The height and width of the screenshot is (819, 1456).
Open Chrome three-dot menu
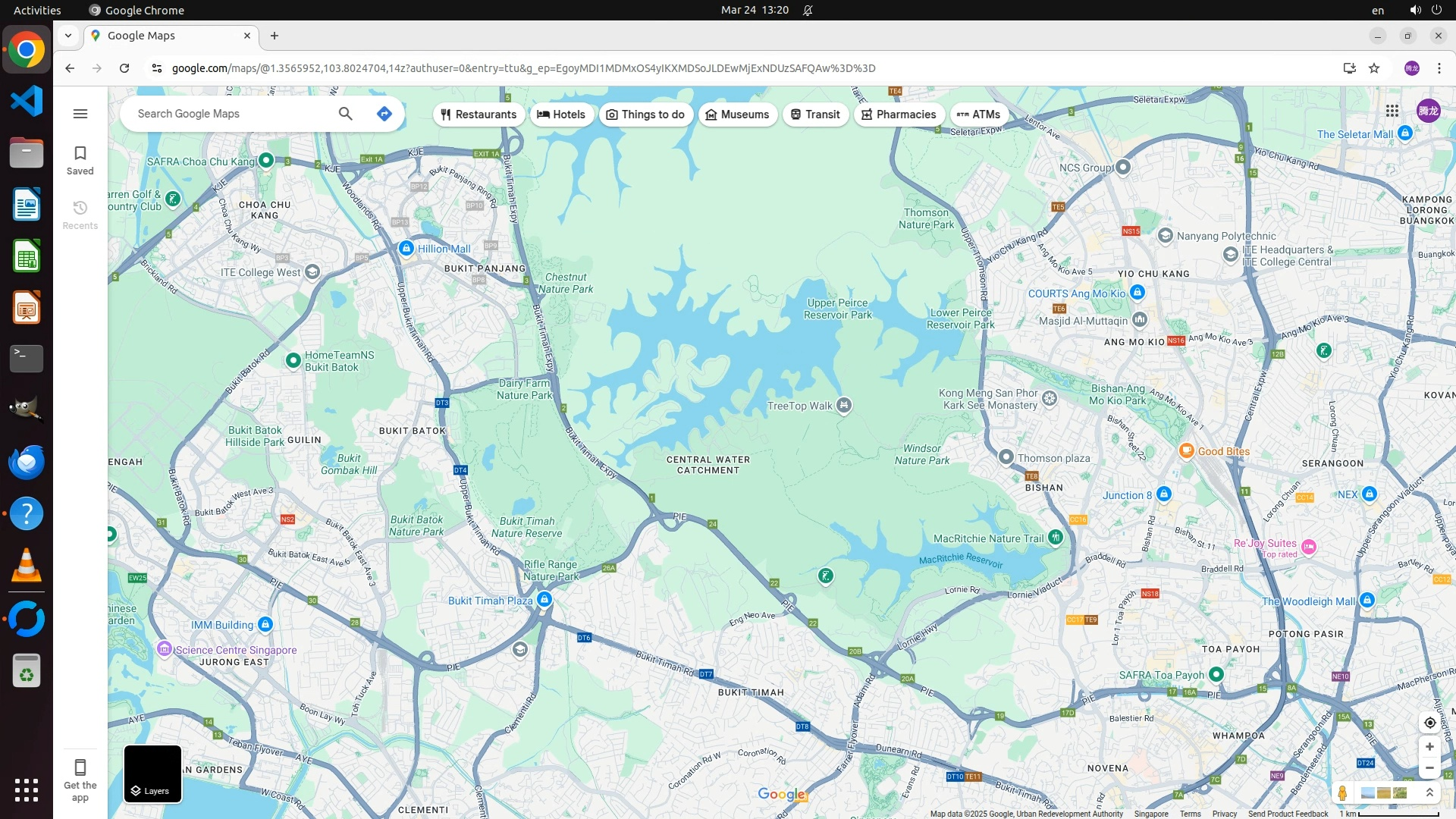(1439, 68)
